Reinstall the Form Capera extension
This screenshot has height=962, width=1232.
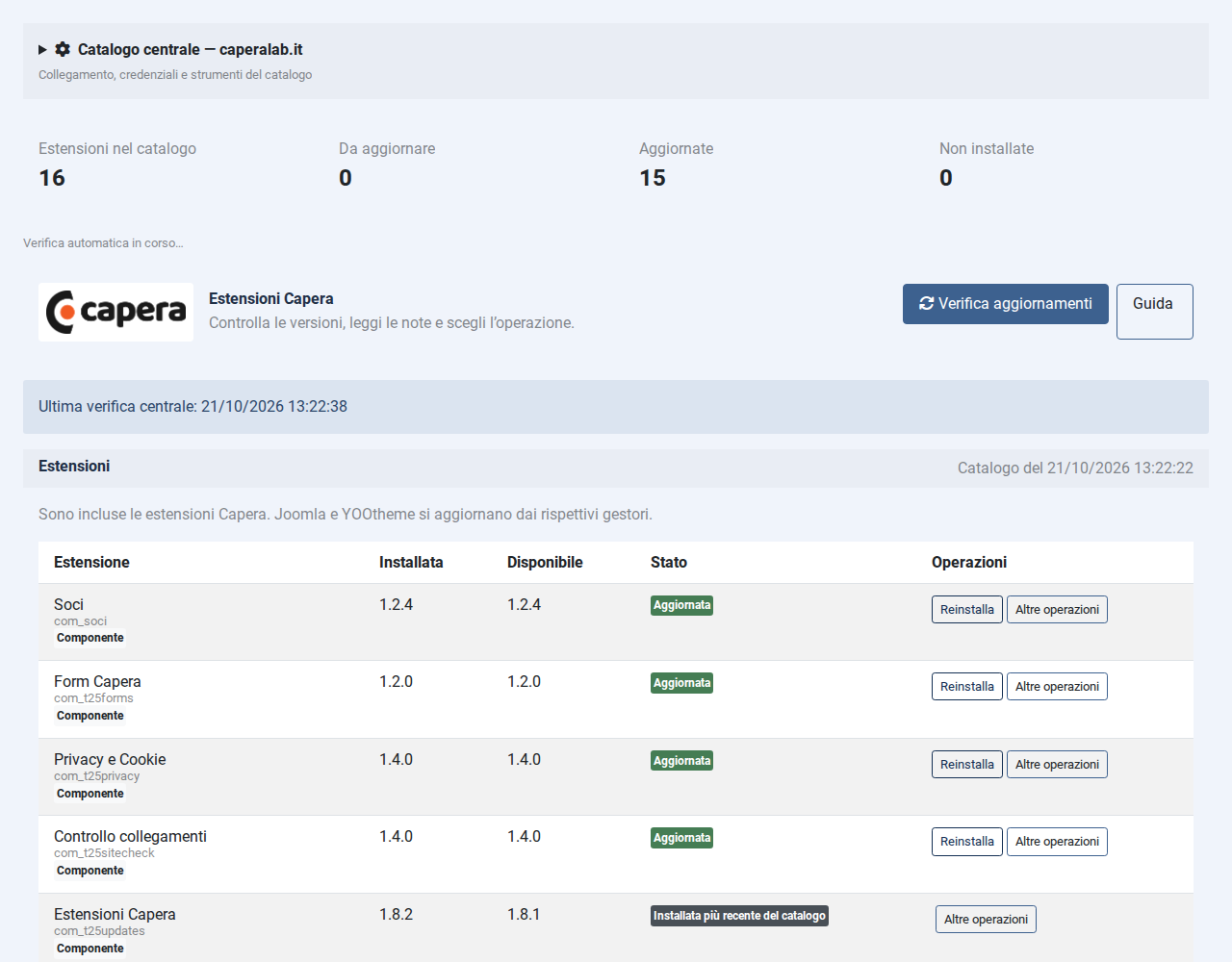[967, 687]
